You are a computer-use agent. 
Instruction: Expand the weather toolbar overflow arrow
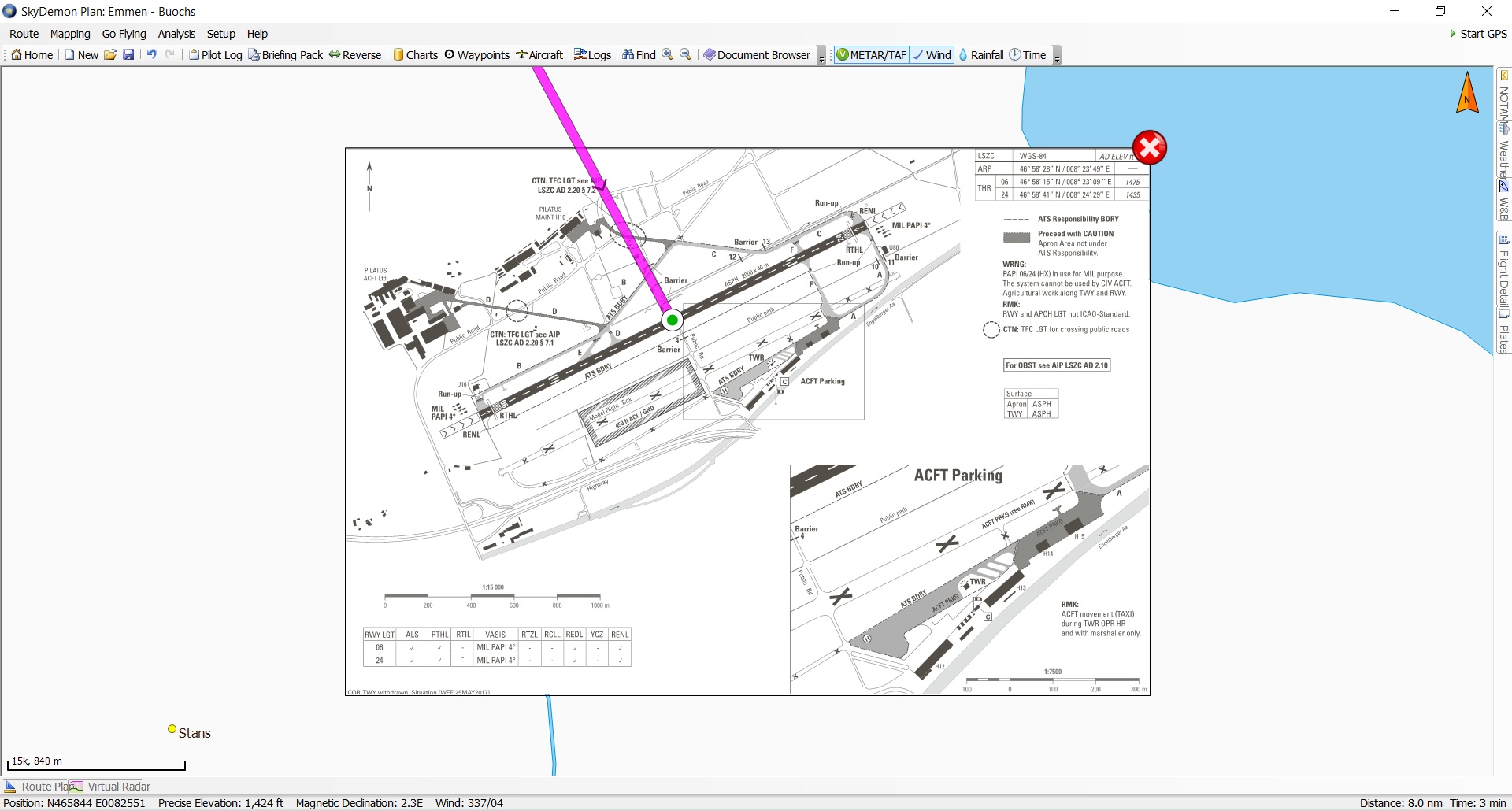1057,57
